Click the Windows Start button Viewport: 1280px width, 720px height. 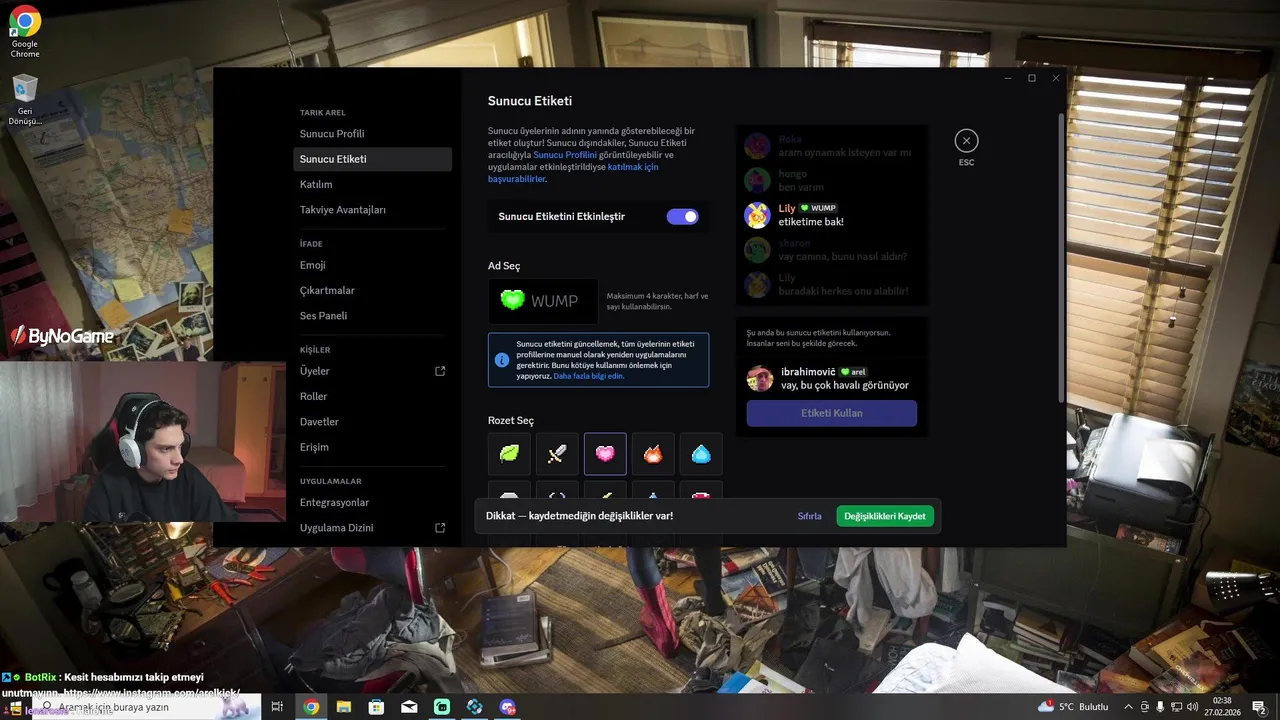point(15,707)
